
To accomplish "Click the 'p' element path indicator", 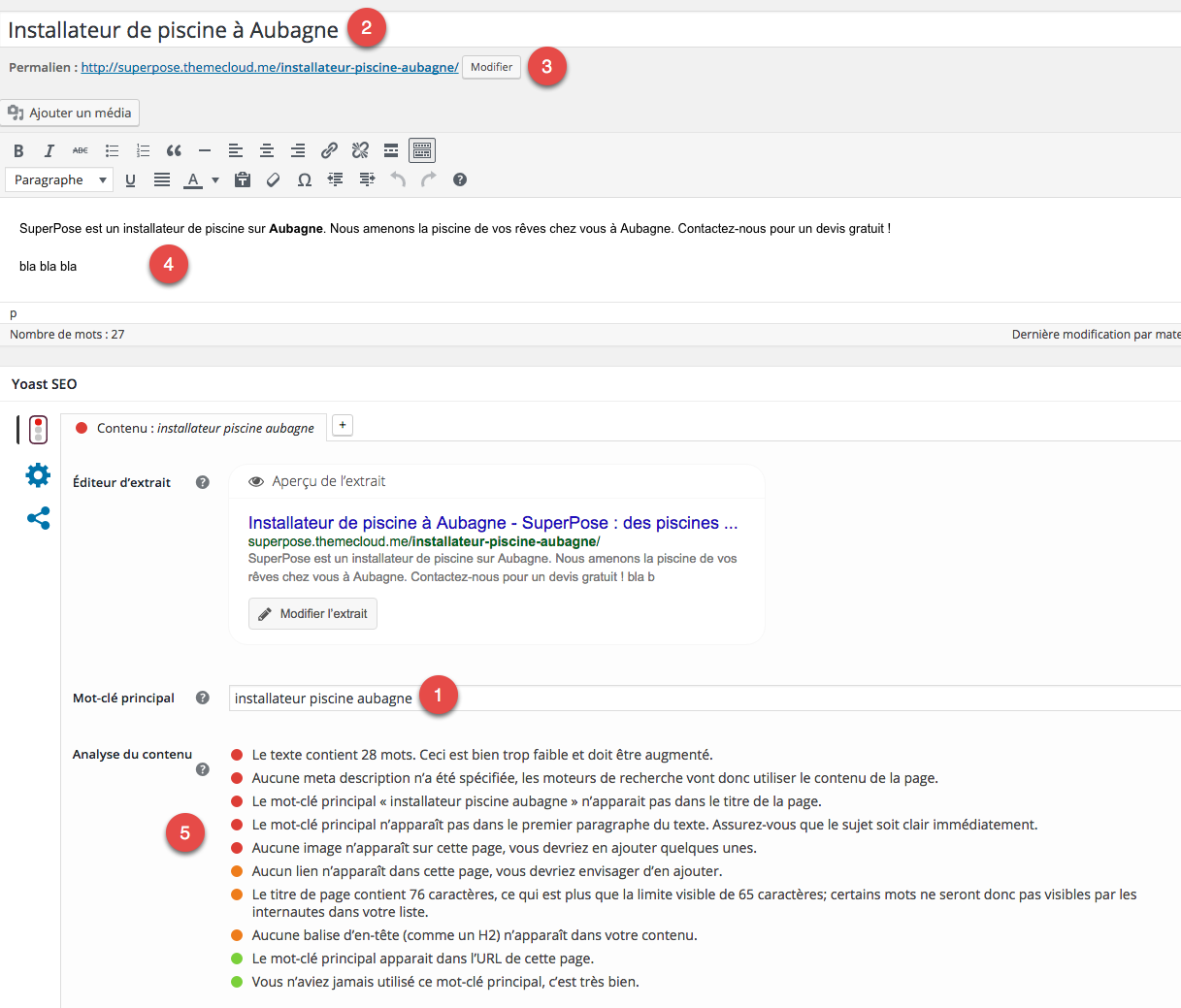I will pos(14,313).
